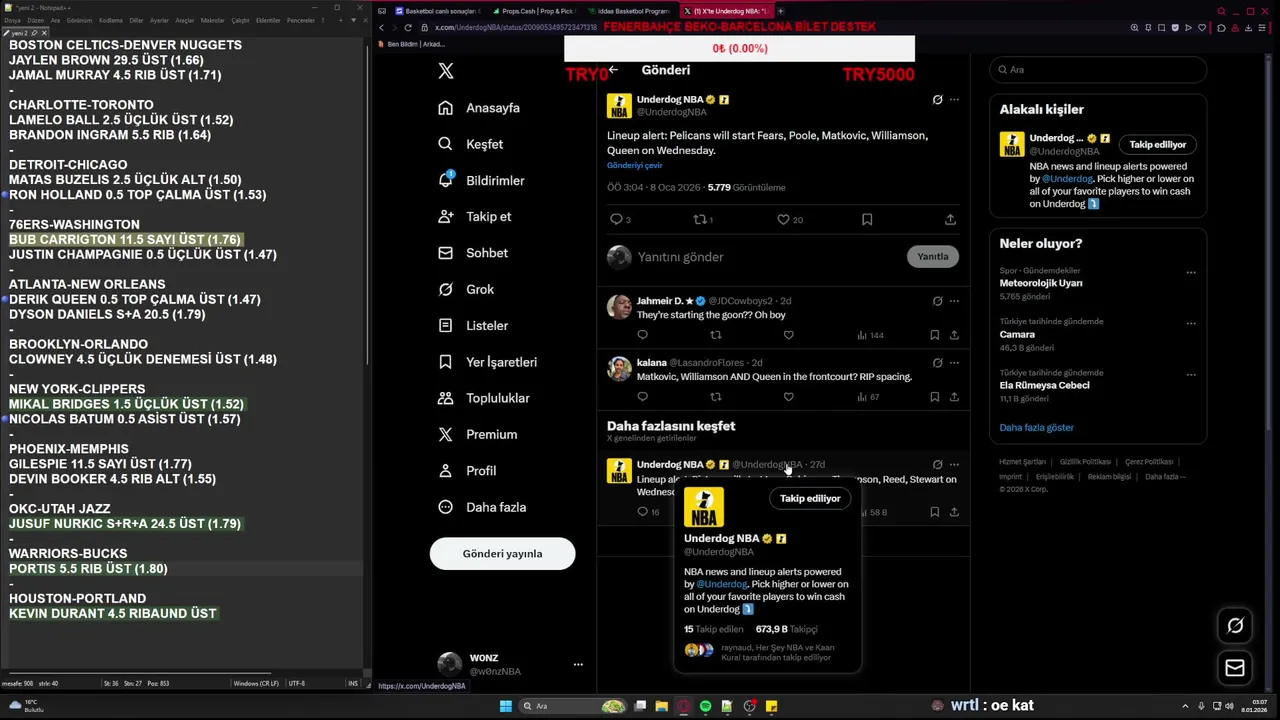This screenshot has height=720, width=1280.
Task: Click Yanıtla reply button
Action: pyautogui.click(x=932, y=257)
